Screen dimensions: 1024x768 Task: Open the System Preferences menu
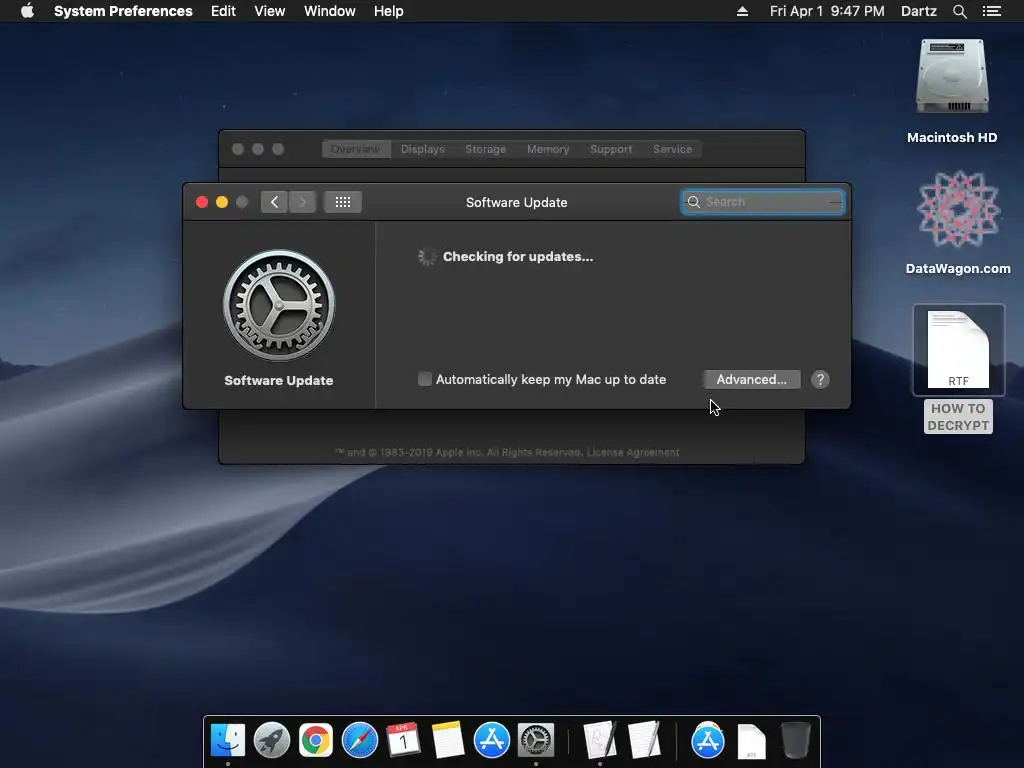[x=123, y=11]
